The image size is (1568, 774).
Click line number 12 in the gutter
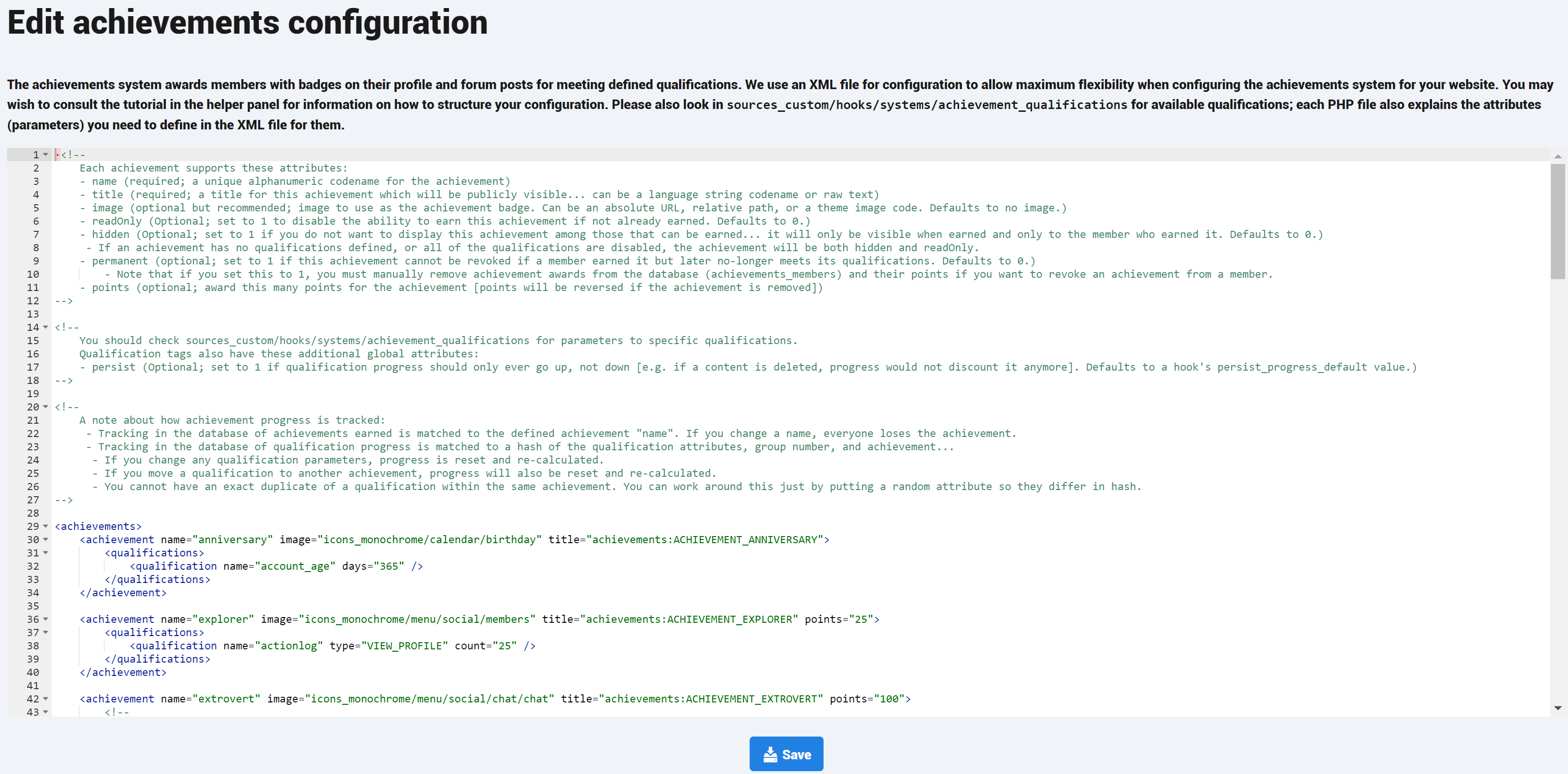click(x=33, y=301)
